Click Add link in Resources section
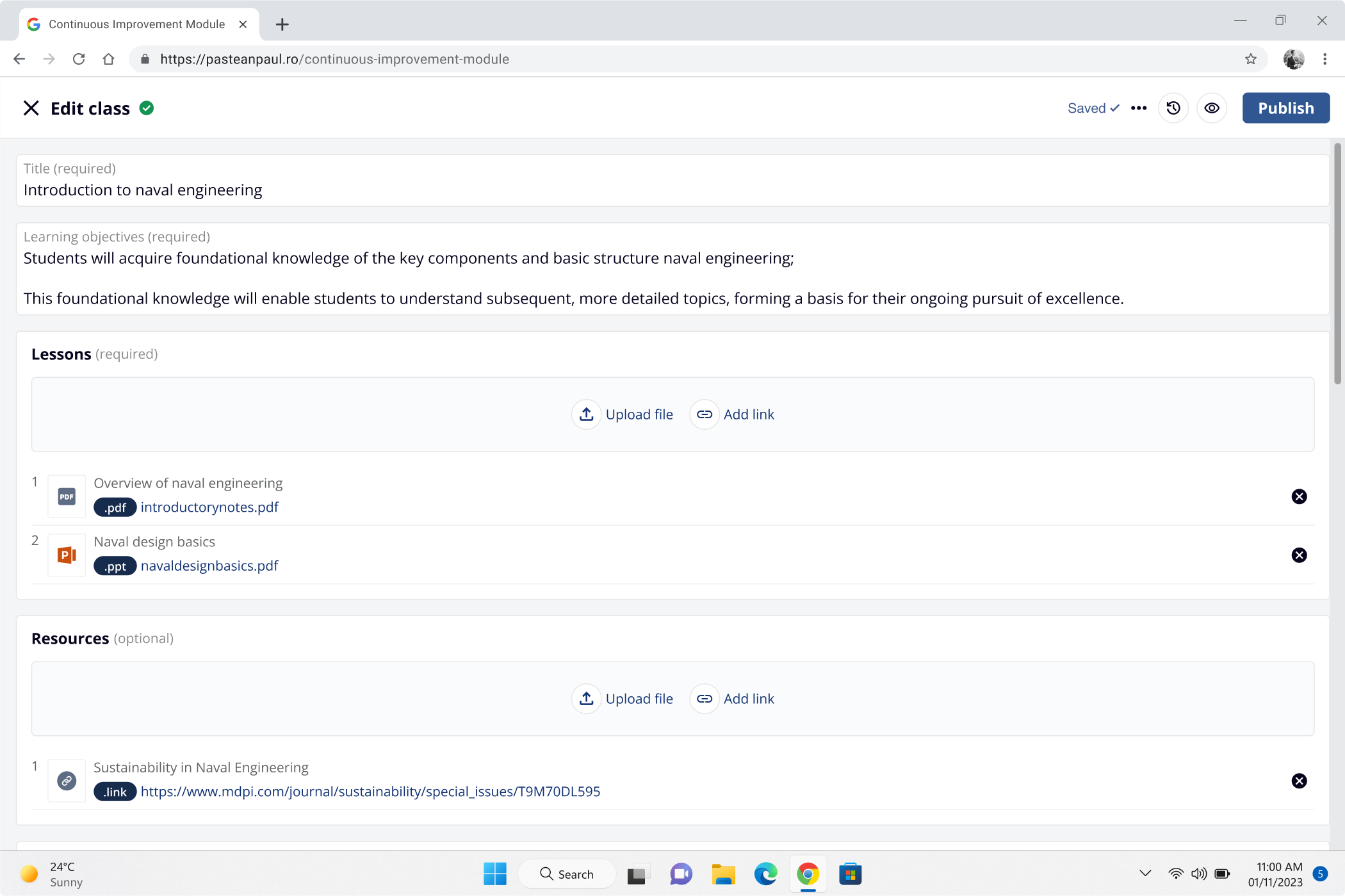The image size is (1345, 896). click(x=733, y=699)
